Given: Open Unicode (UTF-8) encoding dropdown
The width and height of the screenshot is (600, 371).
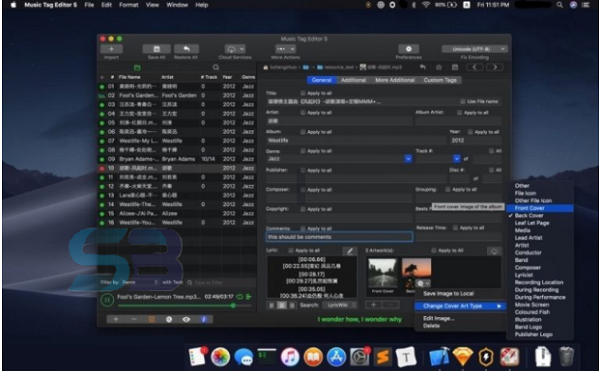Looking at the screenshot, I should 474,49.
